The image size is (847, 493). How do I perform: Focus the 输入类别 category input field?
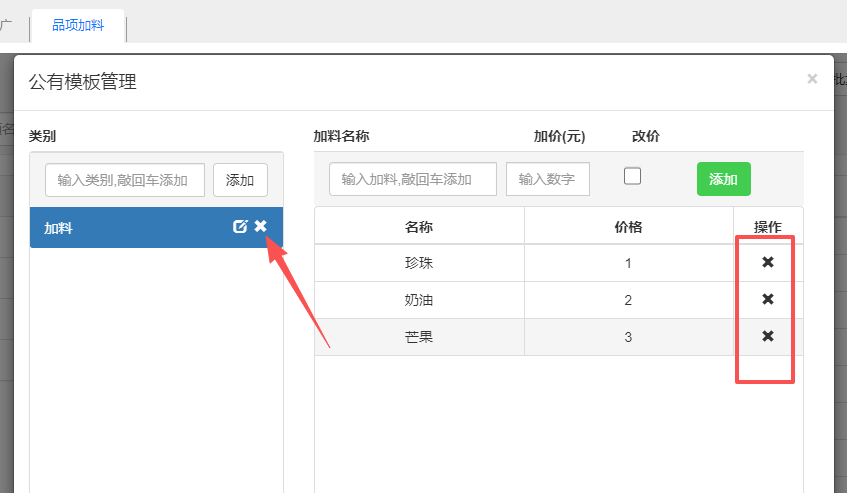[125, 180]
